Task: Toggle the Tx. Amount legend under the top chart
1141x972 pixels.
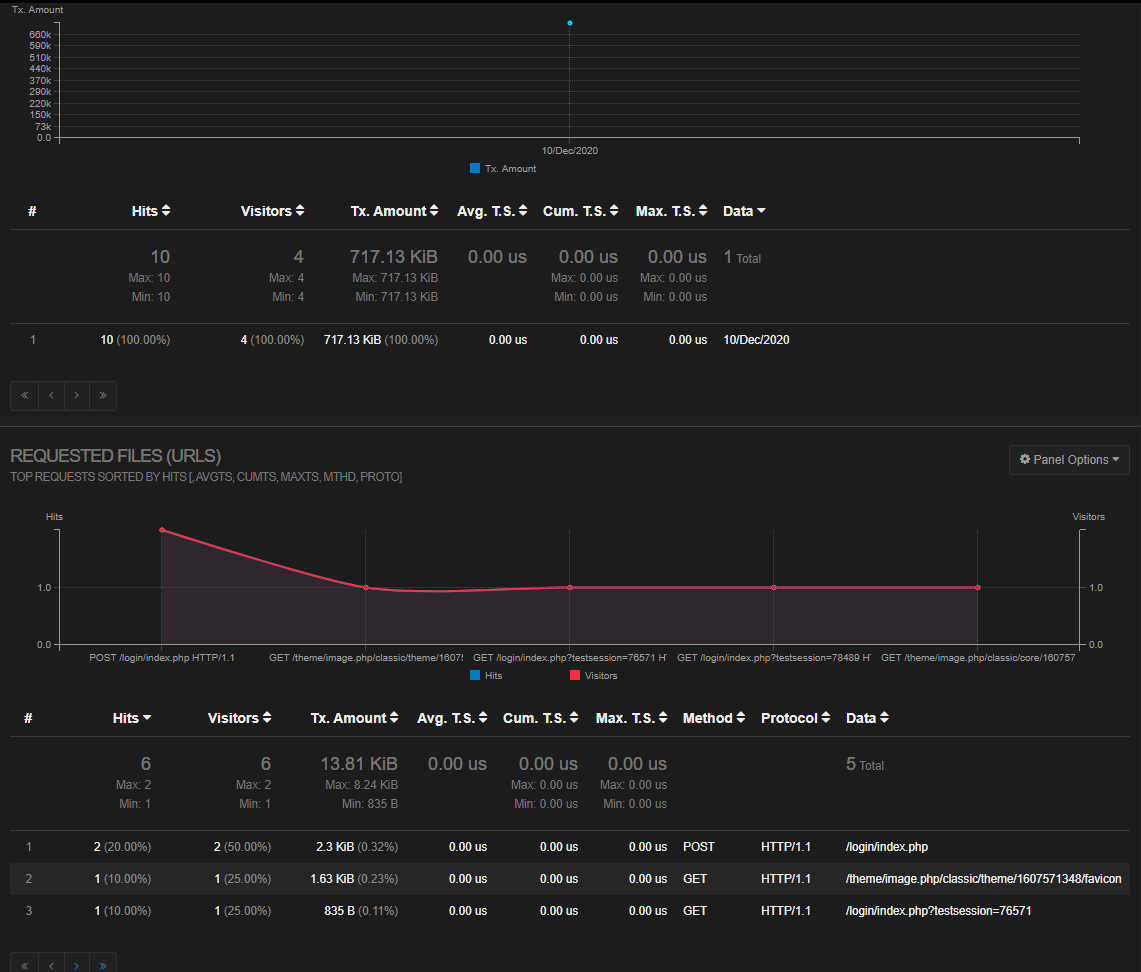Action: (x=503, y=169)
